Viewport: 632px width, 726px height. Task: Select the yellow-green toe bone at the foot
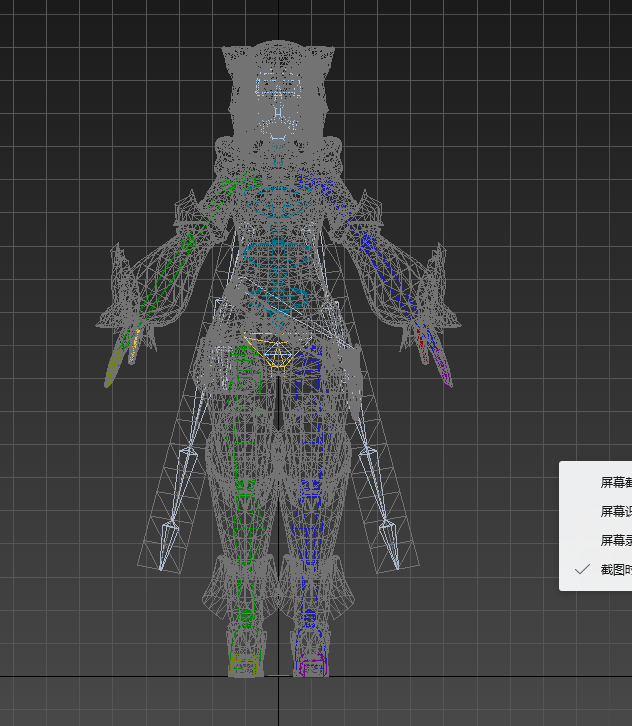pos(242,663)
